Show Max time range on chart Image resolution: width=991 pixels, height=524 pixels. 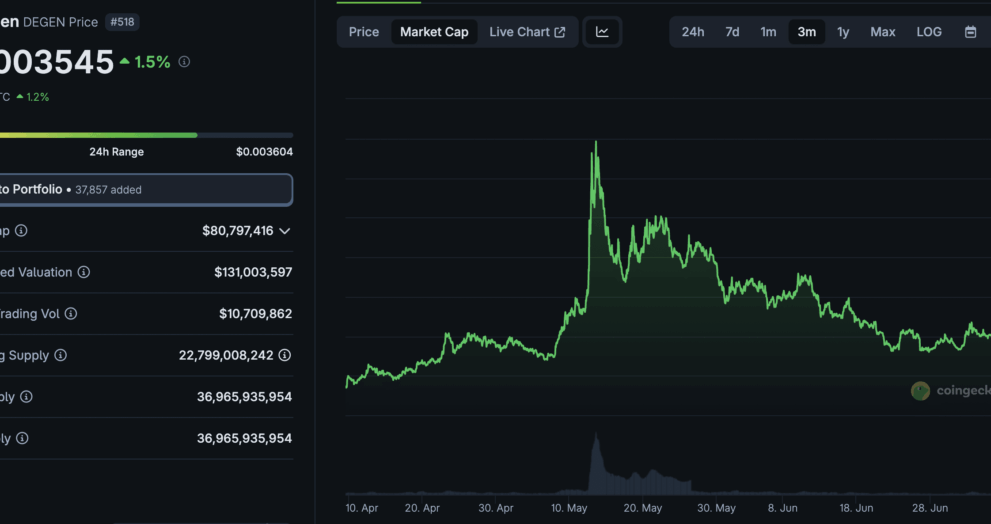tap(882, 32)
